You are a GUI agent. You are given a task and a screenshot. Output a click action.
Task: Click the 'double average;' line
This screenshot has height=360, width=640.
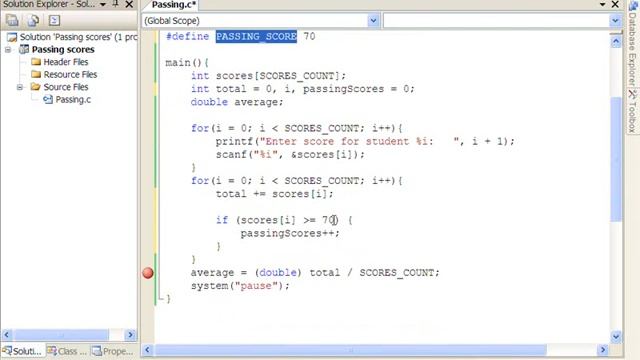[237, 102]
